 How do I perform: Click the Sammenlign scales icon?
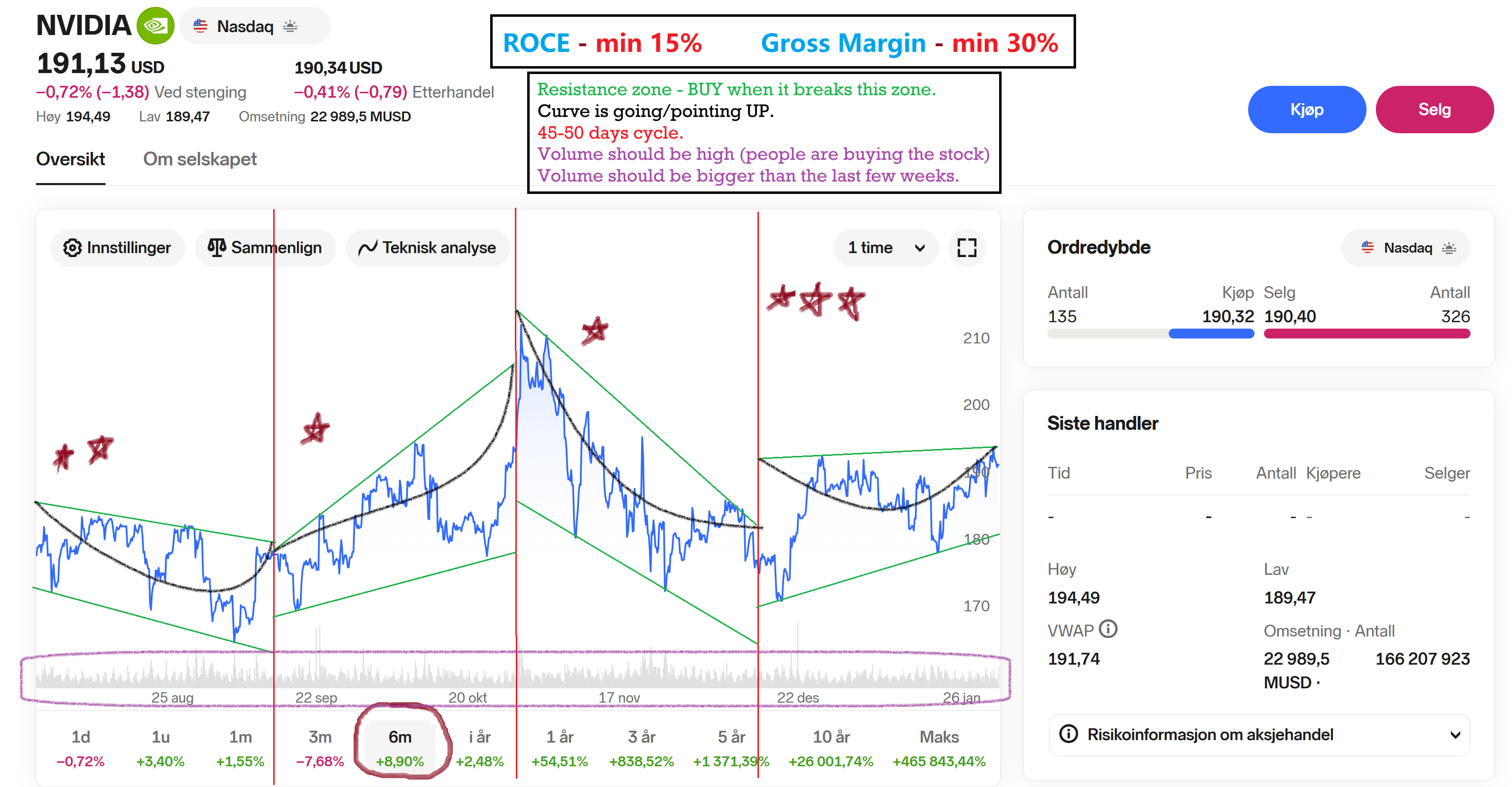[x=216, y=248]
